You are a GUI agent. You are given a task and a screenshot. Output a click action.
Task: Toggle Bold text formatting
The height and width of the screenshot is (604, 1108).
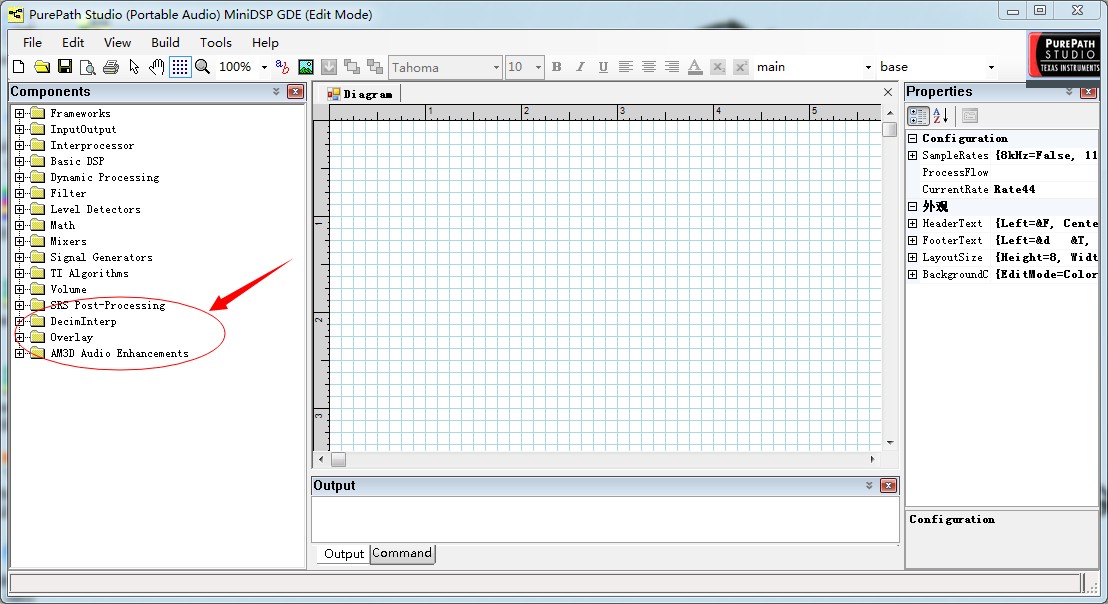(557, 67)
